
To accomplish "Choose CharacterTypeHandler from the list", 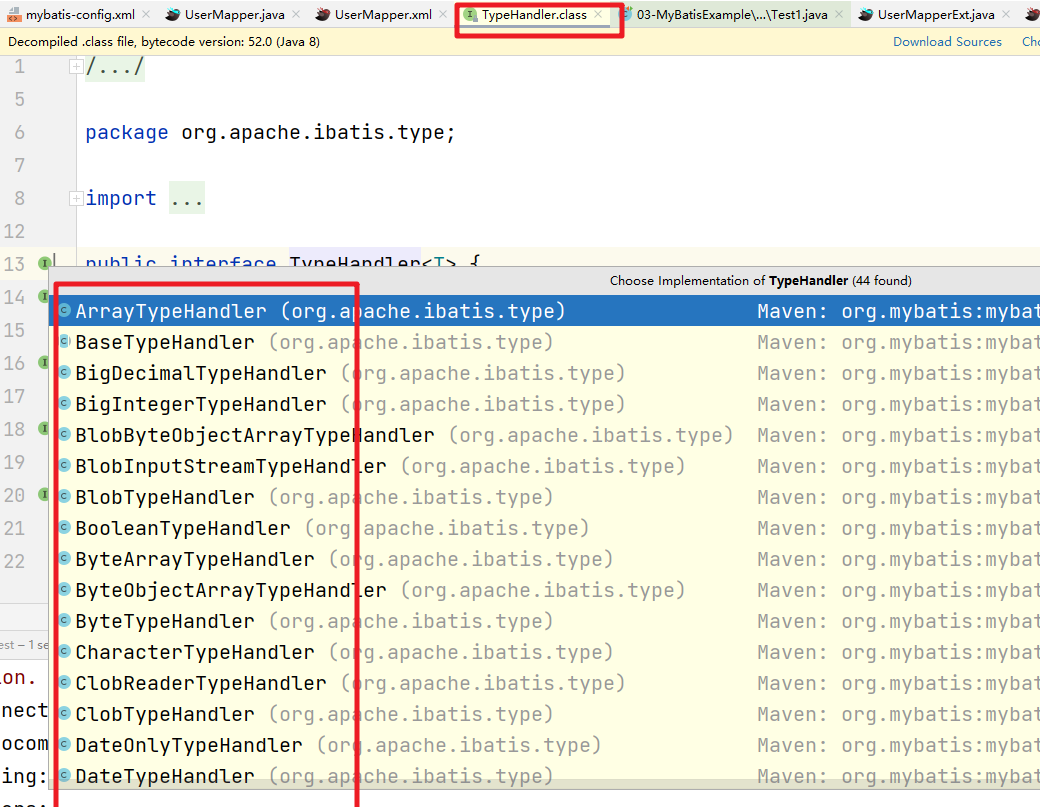I will [544, 651].
